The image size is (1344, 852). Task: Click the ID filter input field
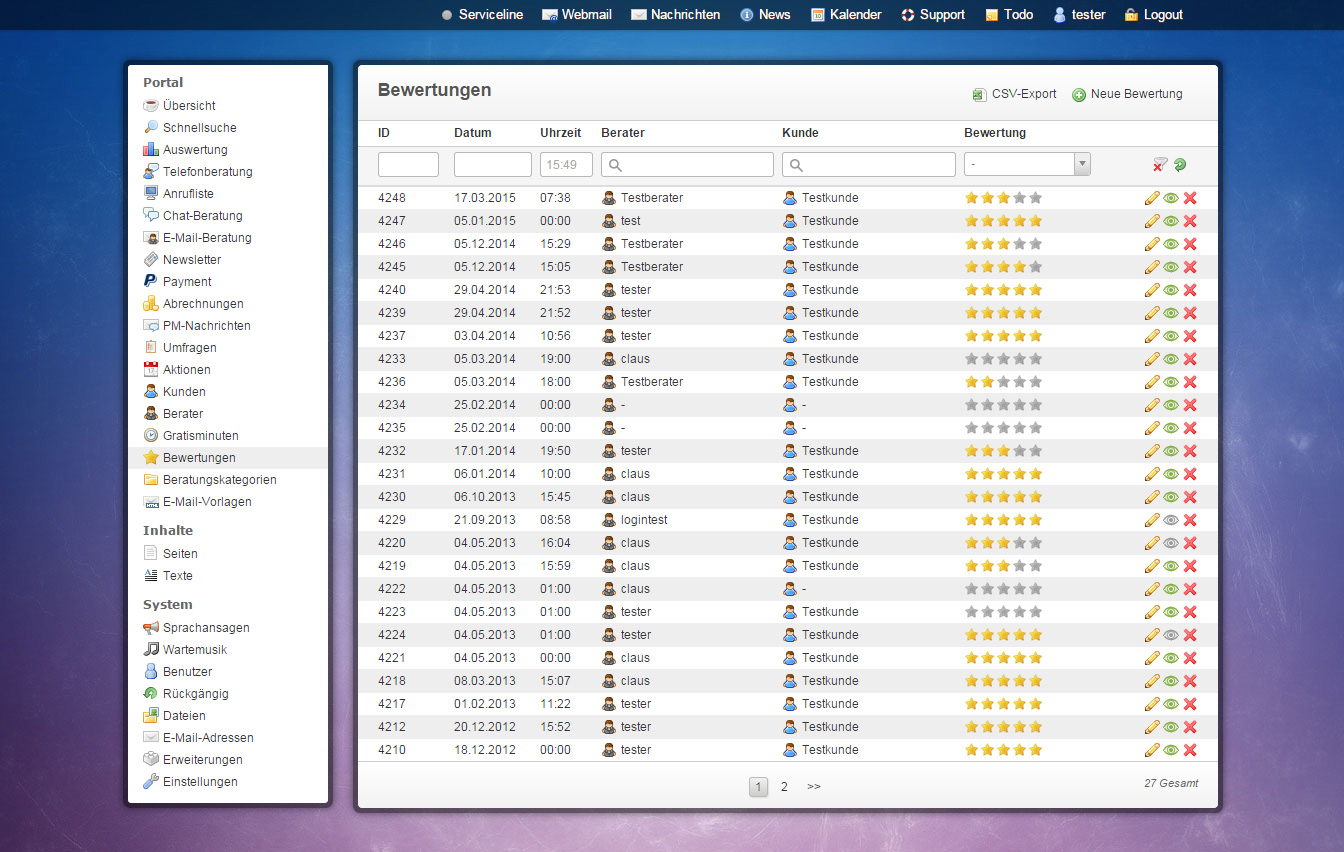pyautogui.click(x=408, y=165)
